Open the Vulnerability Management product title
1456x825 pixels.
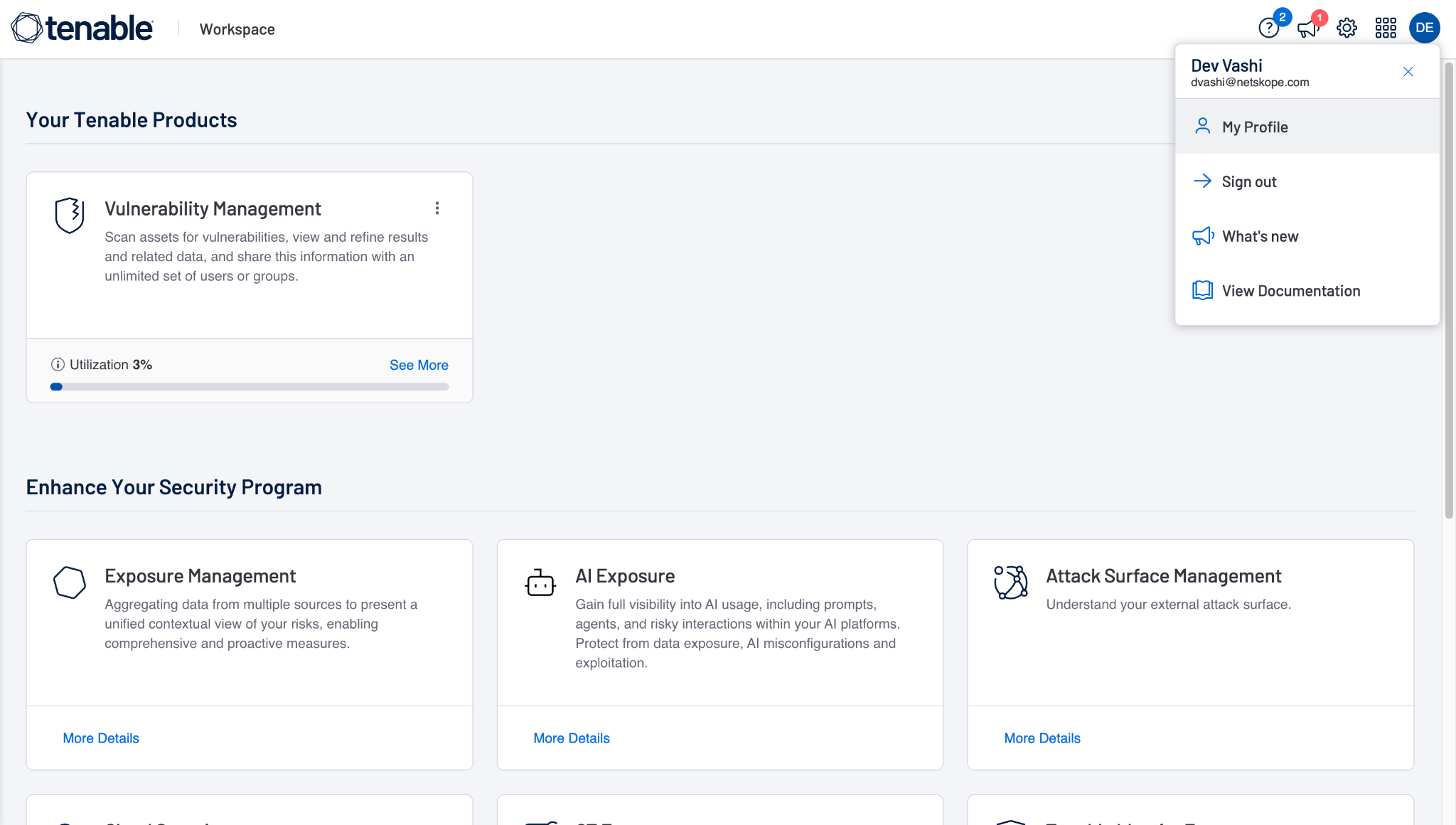tap(213, 208)
